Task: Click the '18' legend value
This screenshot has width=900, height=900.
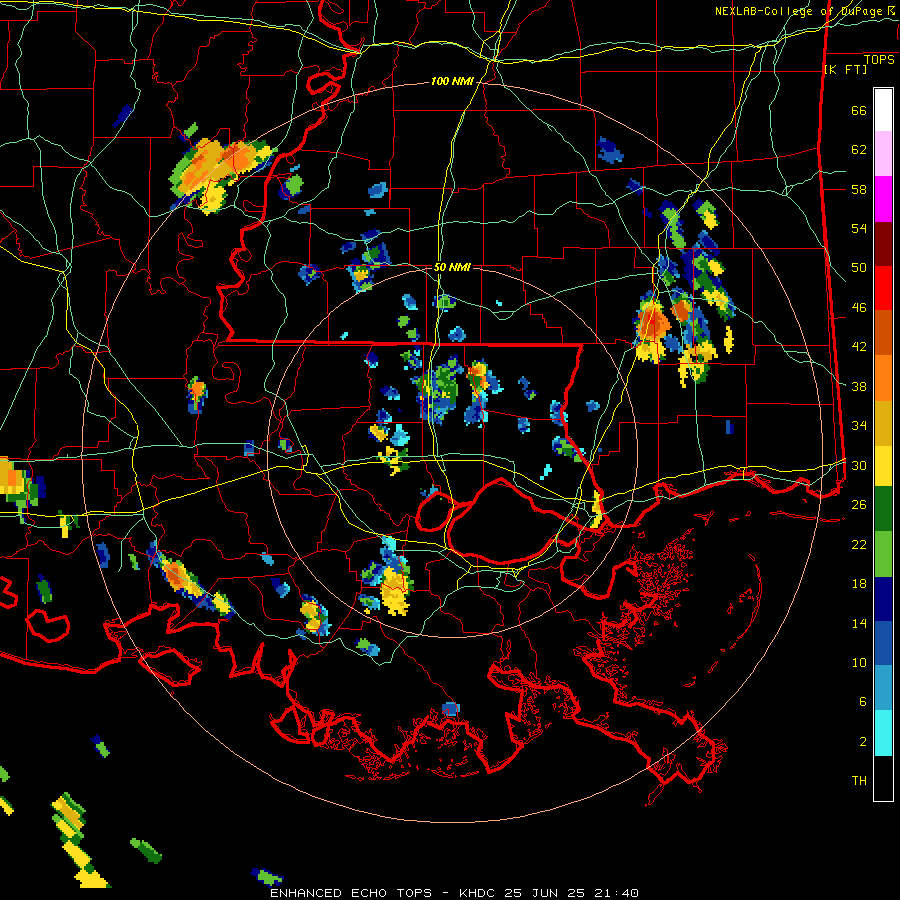Action: point(859,584)
